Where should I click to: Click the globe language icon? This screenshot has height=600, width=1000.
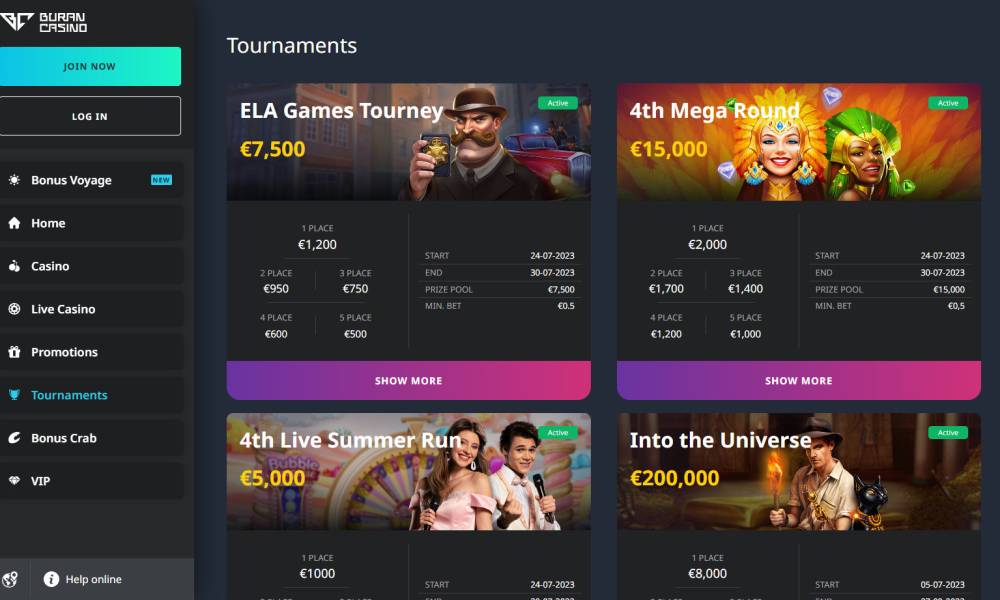[10, 579]
